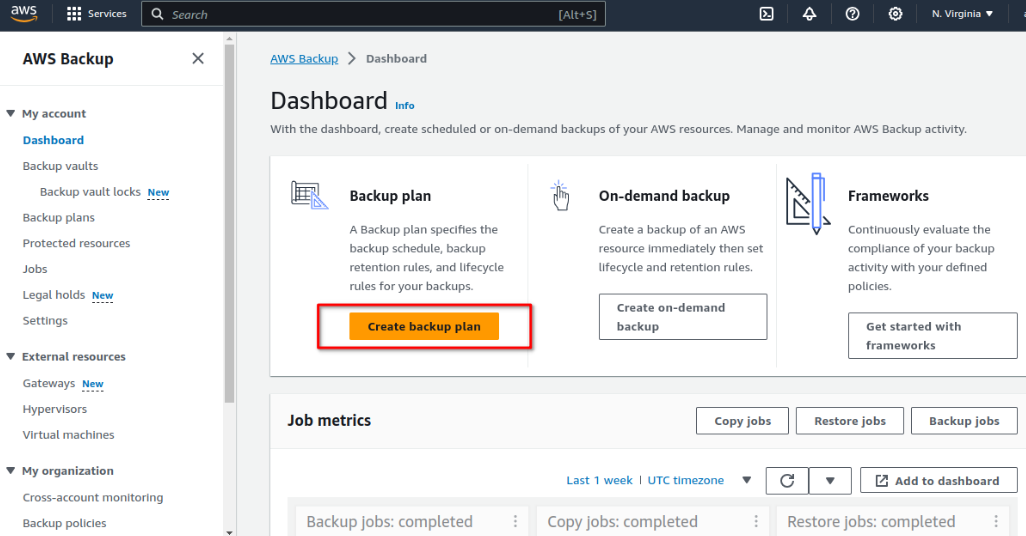
Task: Close the AWS Backup side navigation
Action: point(198,58)
